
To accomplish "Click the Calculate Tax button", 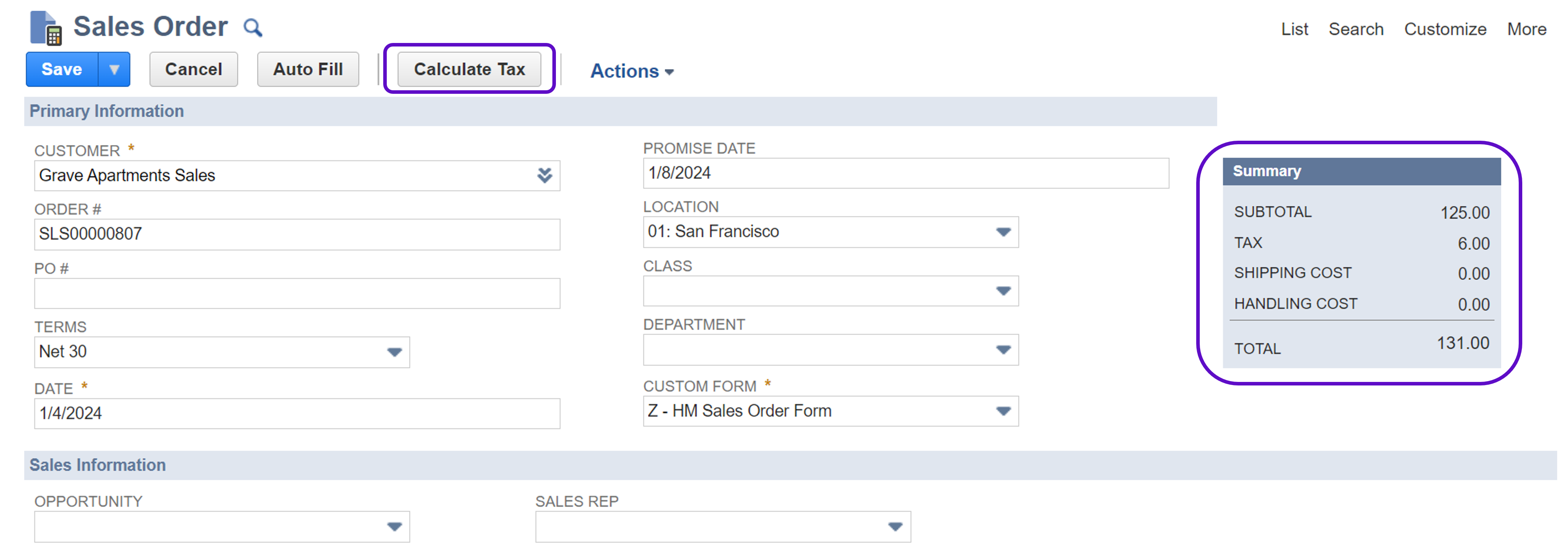I will [x=469, y=70].
